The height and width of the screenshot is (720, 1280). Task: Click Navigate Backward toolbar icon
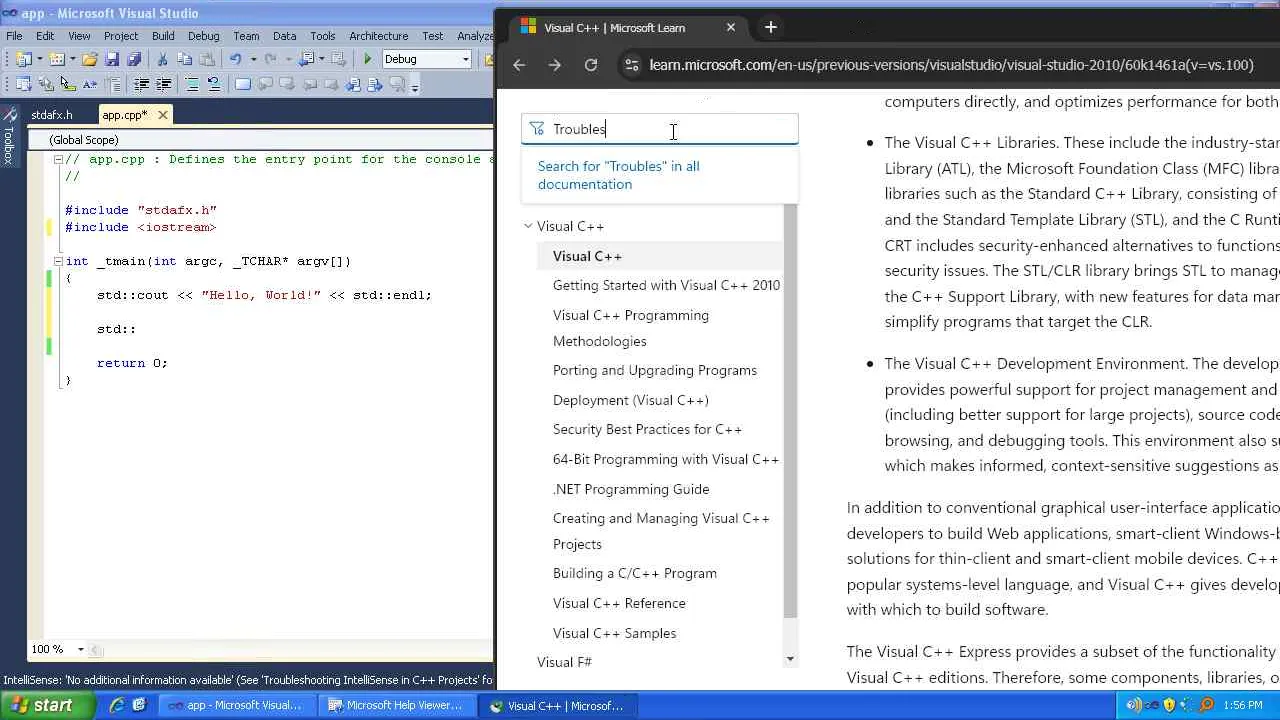pyautogui.click(x=307, y=60)
